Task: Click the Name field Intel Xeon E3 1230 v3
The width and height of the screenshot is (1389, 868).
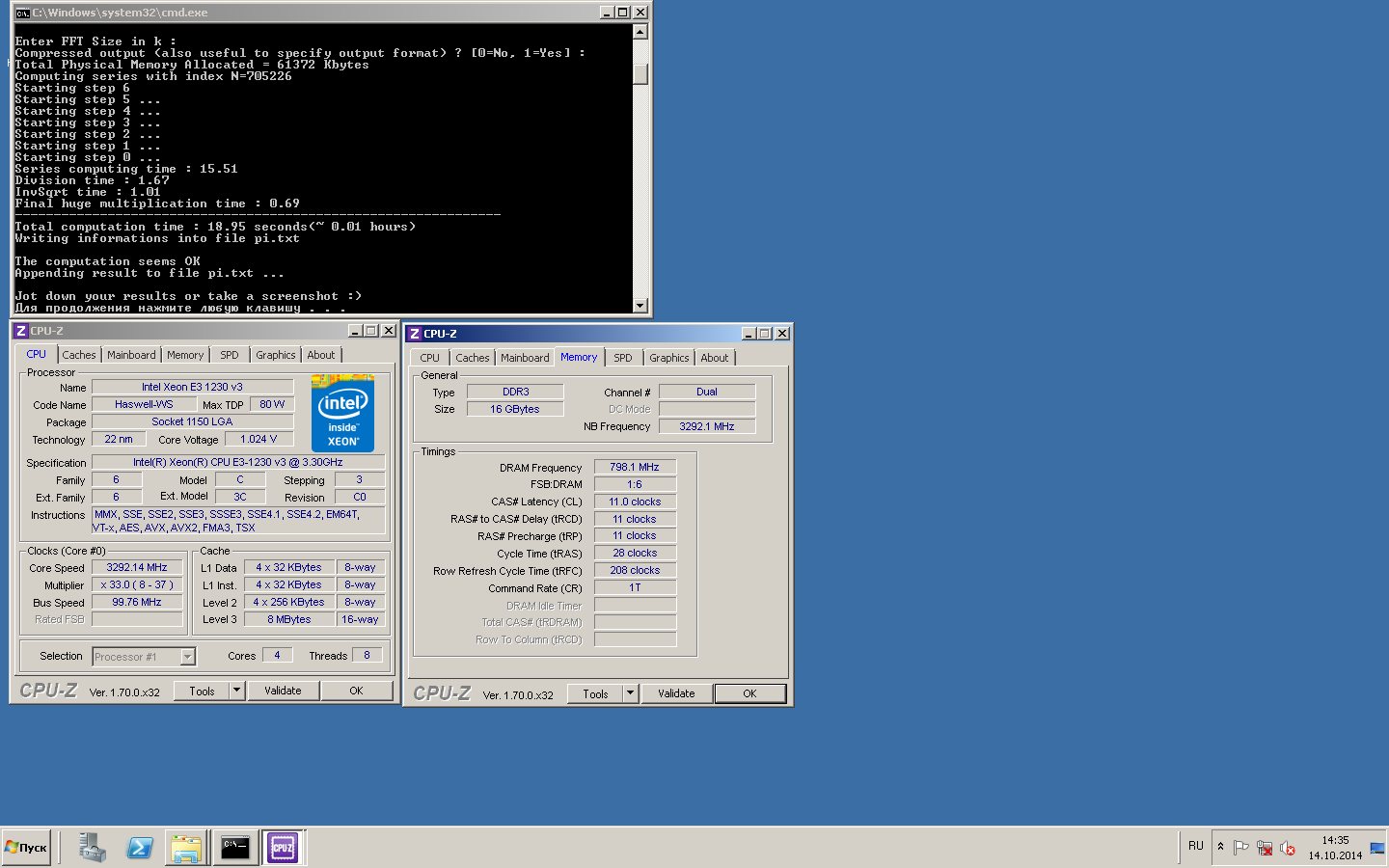Action: click(192, 387)
